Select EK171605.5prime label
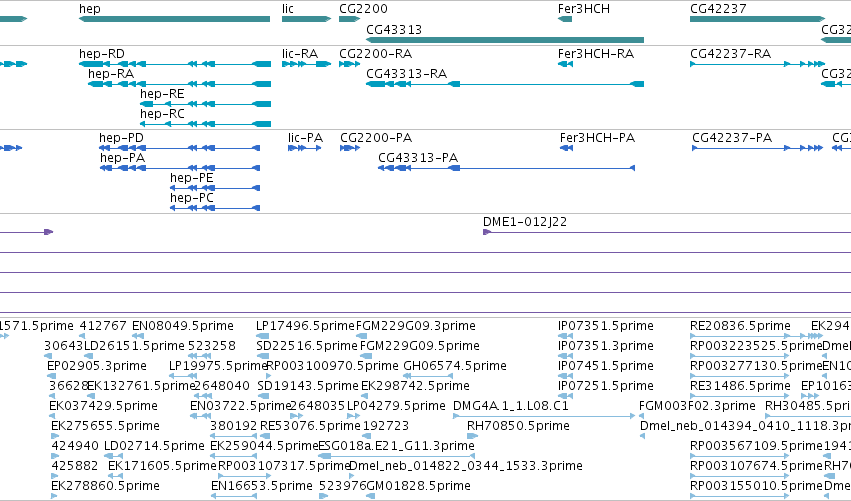851x501 pixels. pyautogui.click(x=162, y=467)
